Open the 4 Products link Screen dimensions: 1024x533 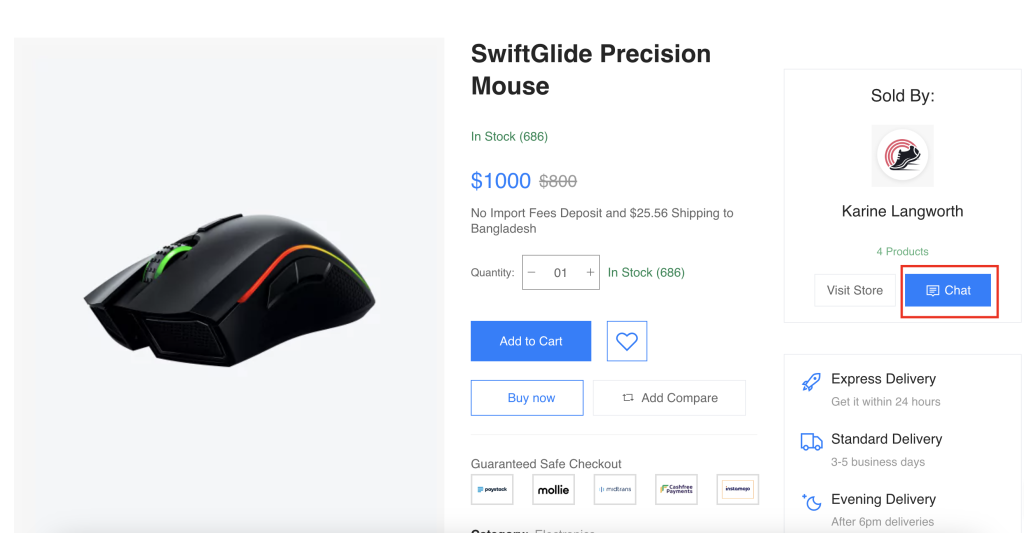tap(902, 251)
